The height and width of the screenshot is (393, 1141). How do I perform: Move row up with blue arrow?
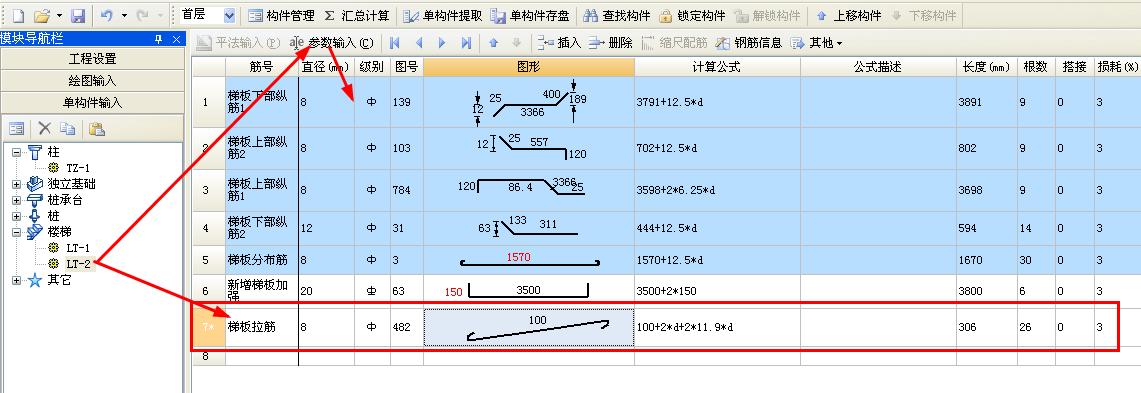point(493,43)
